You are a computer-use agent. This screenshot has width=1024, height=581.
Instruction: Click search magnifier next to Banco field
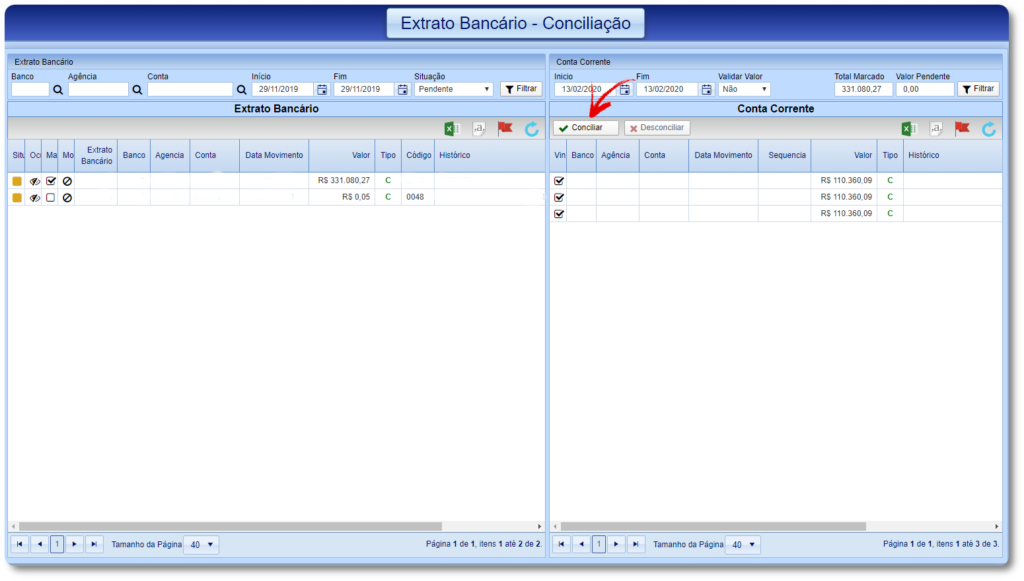[x=58, y=89]
